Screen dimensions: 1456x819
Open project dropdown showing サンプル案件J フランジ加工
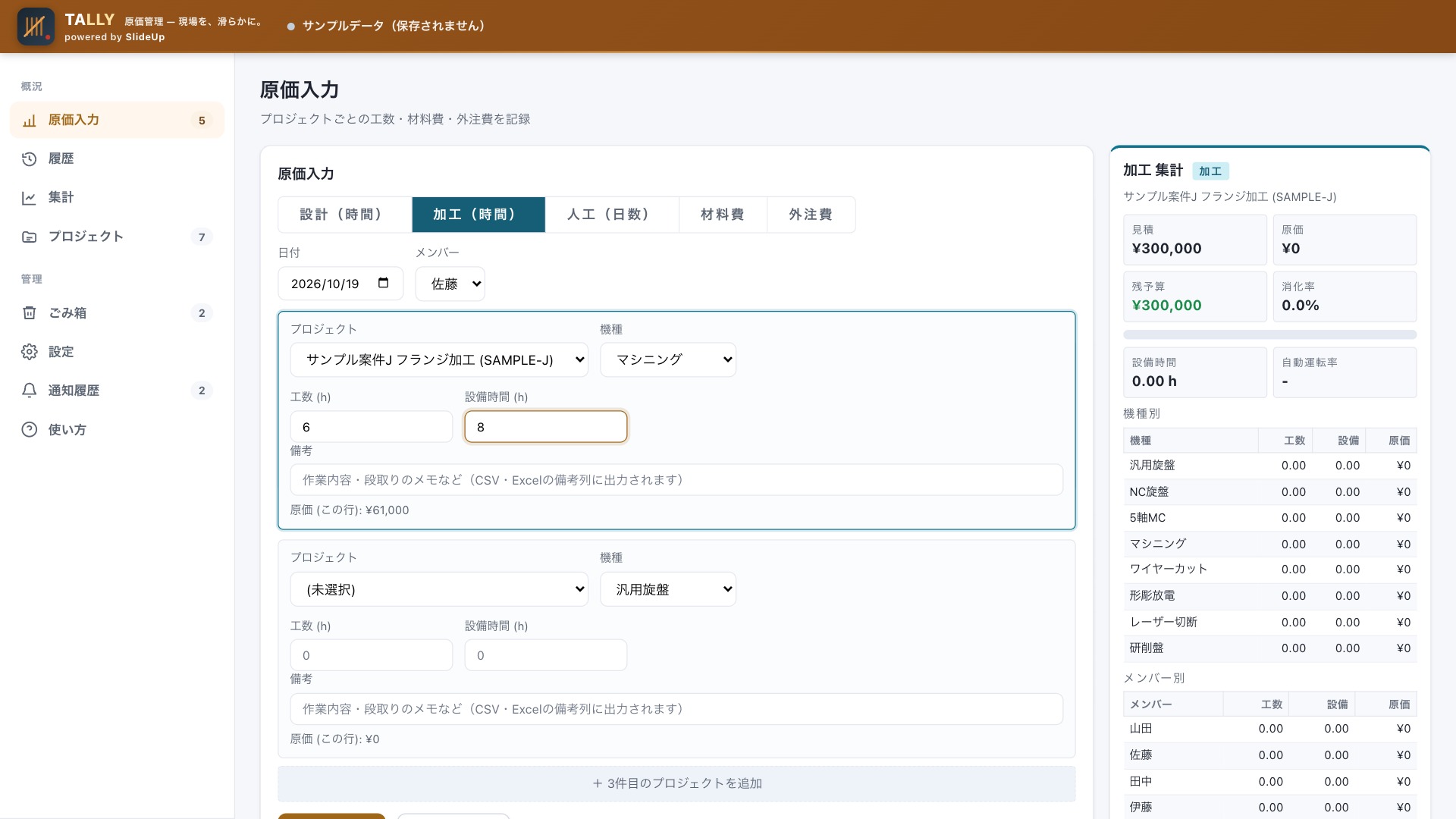[x=439, y=360]
